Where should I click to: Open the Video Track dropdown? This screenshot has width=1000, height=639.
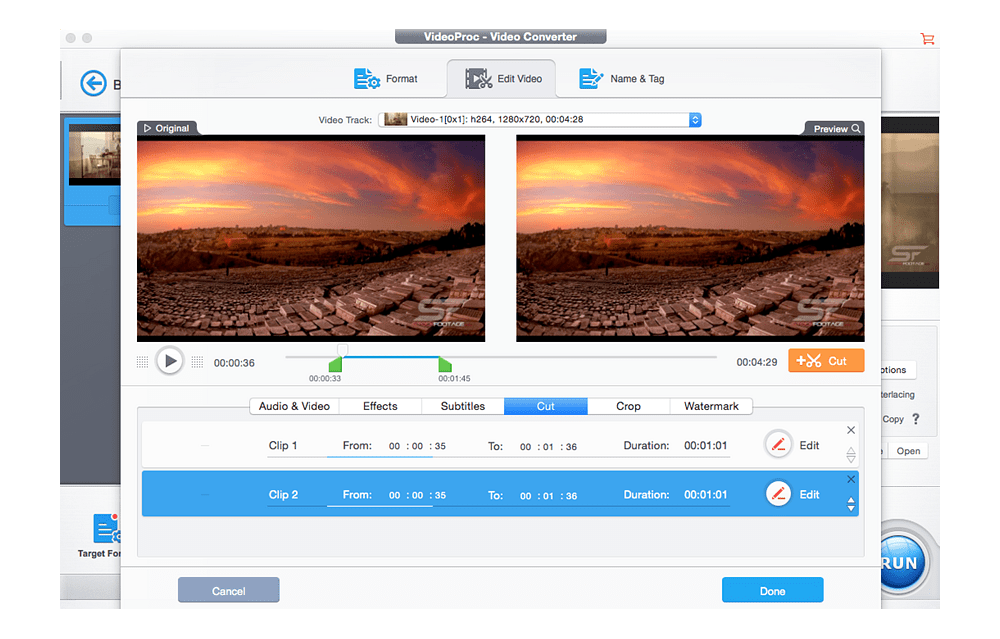click(540, 119)
